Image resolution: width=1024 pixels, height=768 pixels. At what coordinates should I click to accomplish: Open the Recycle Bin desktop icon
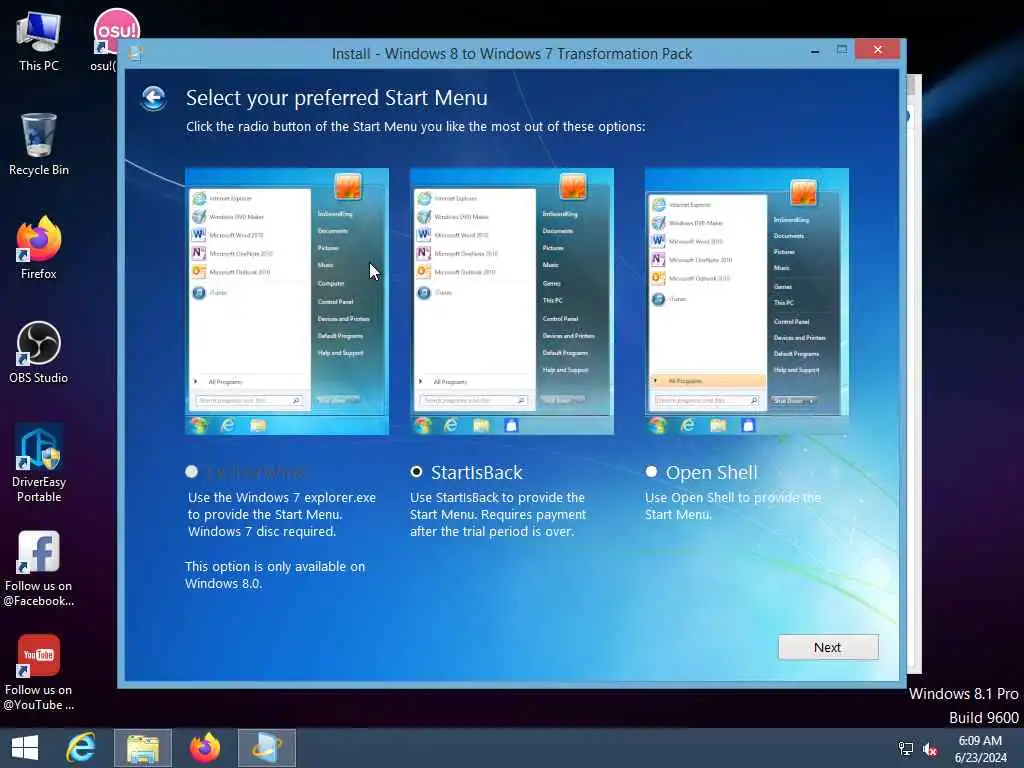(x=39, y=144)
